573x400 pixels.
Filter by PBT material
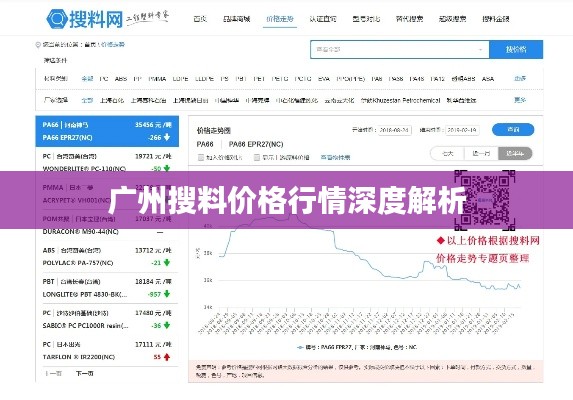point(241,79)
